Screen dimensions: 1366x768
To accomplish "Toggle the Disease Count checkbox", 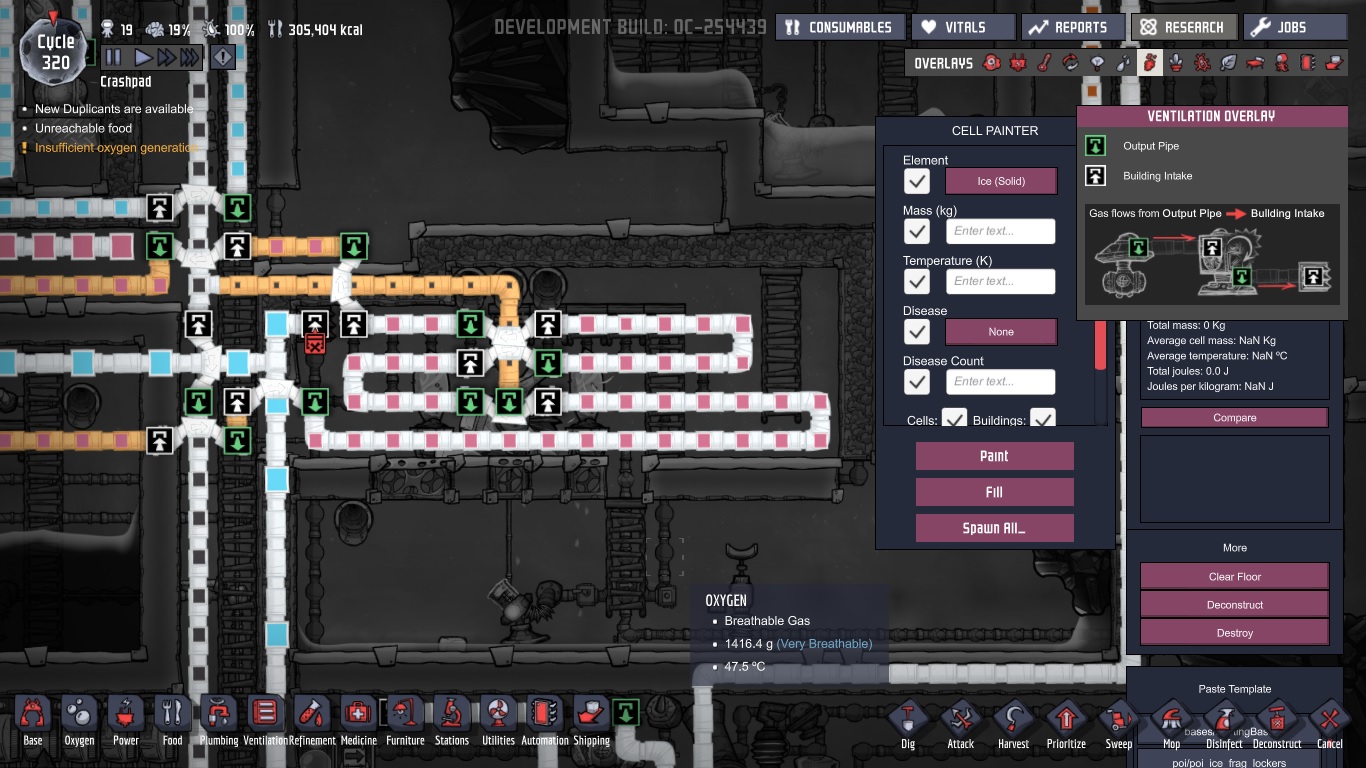I will click(917, 381).
